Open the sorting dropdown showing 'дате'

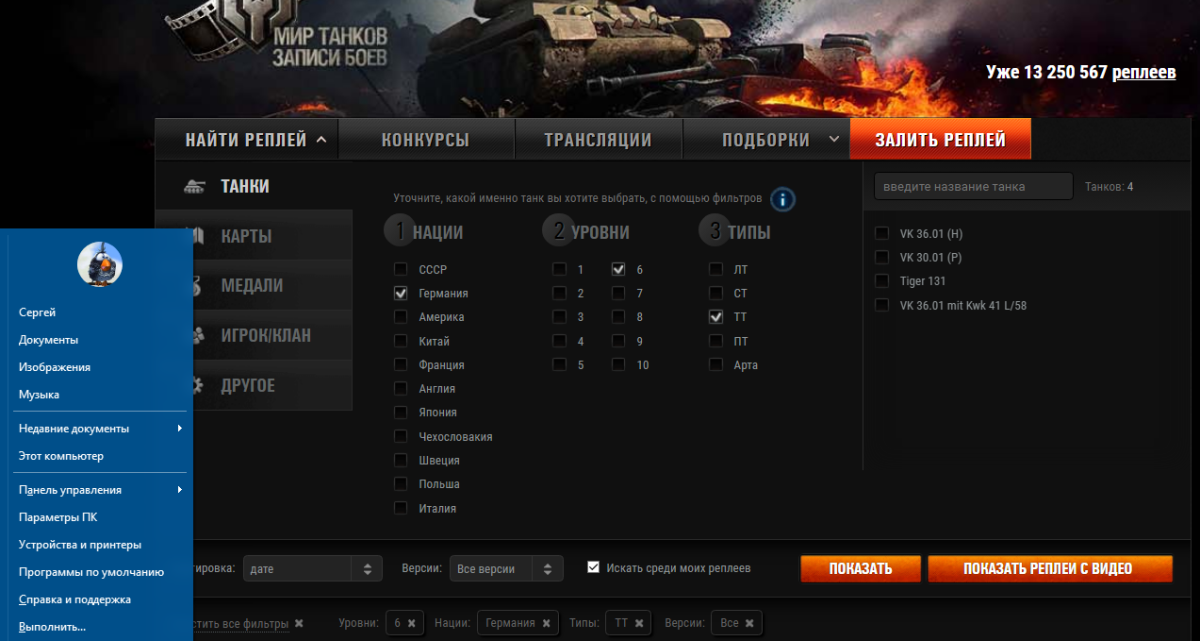click(313, 568)
